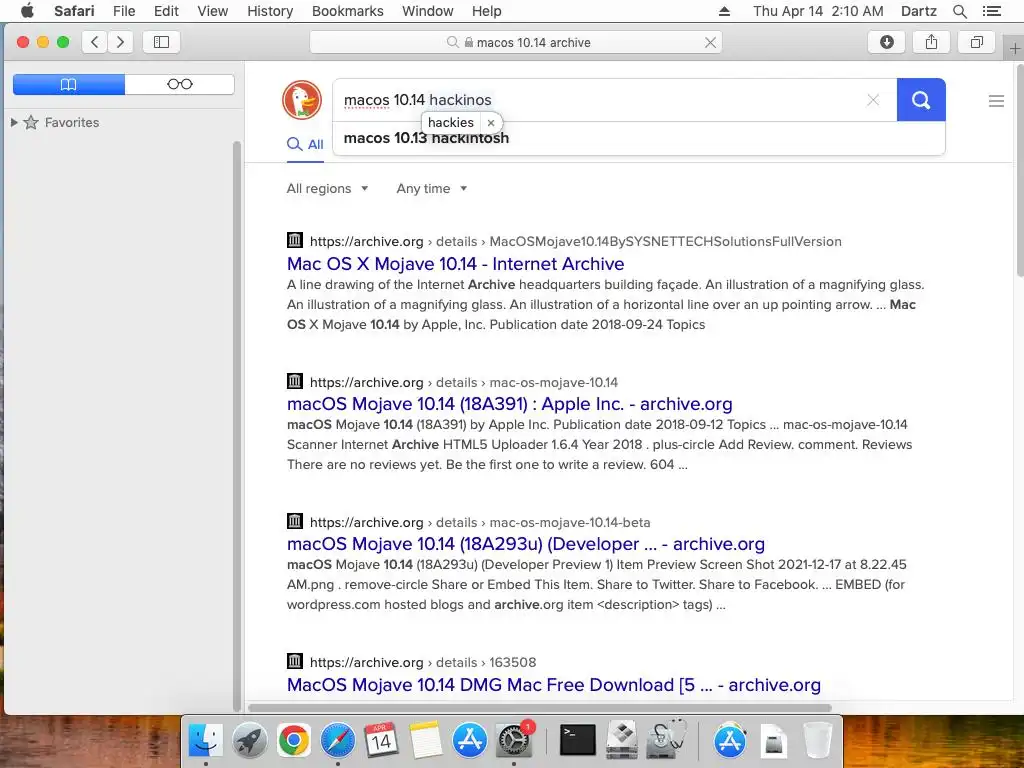Open 'macOS Mojave 10.14 (18A293u)' Developer result
Screen dimensions: 1024x768
[x=526, y=544]
